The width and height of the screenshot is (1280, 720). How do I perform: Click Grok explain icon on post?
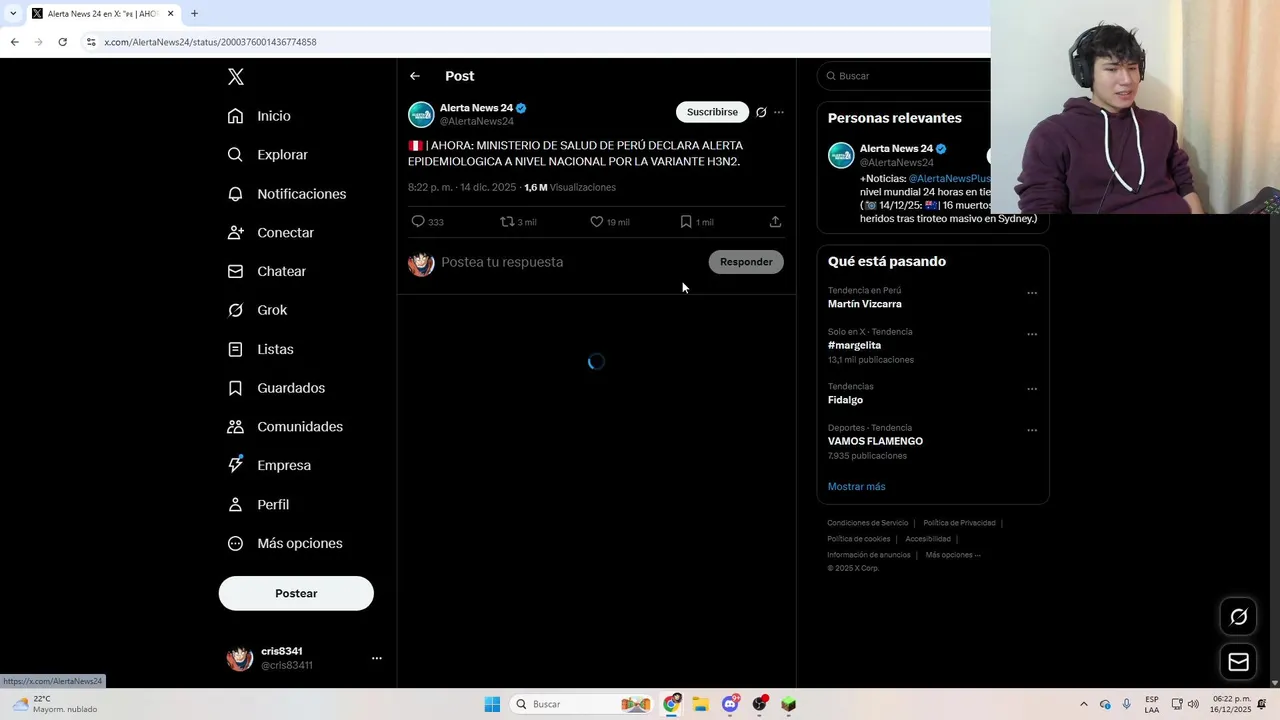[x=761, y=112]
